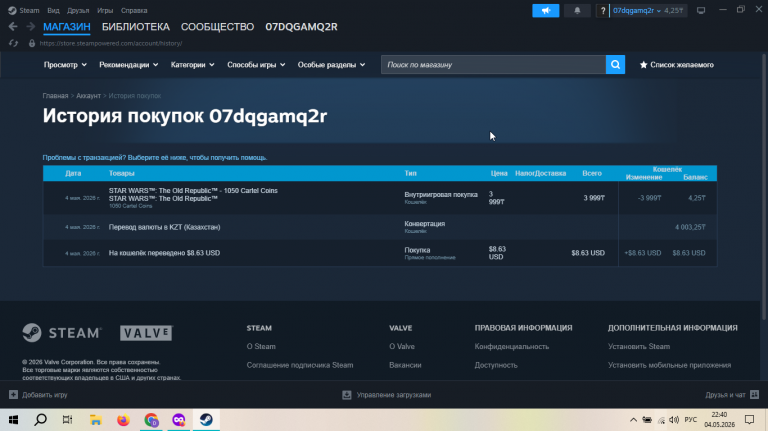
Task: Go back with the left arrow
Action: [x=13, y=26]
